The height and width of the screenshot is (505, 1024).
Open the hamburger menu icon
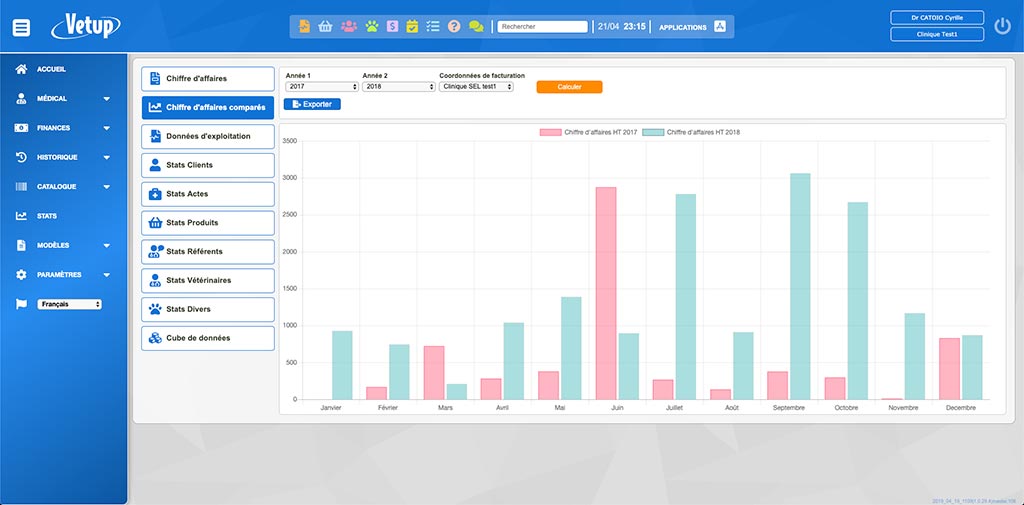(x=21, y=27)
